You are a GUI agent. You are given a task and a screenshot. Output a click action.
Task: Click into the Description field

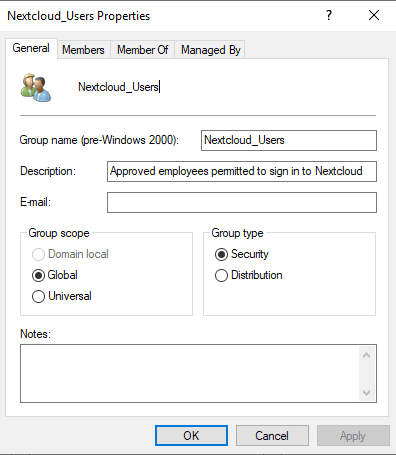click(242, 171)
